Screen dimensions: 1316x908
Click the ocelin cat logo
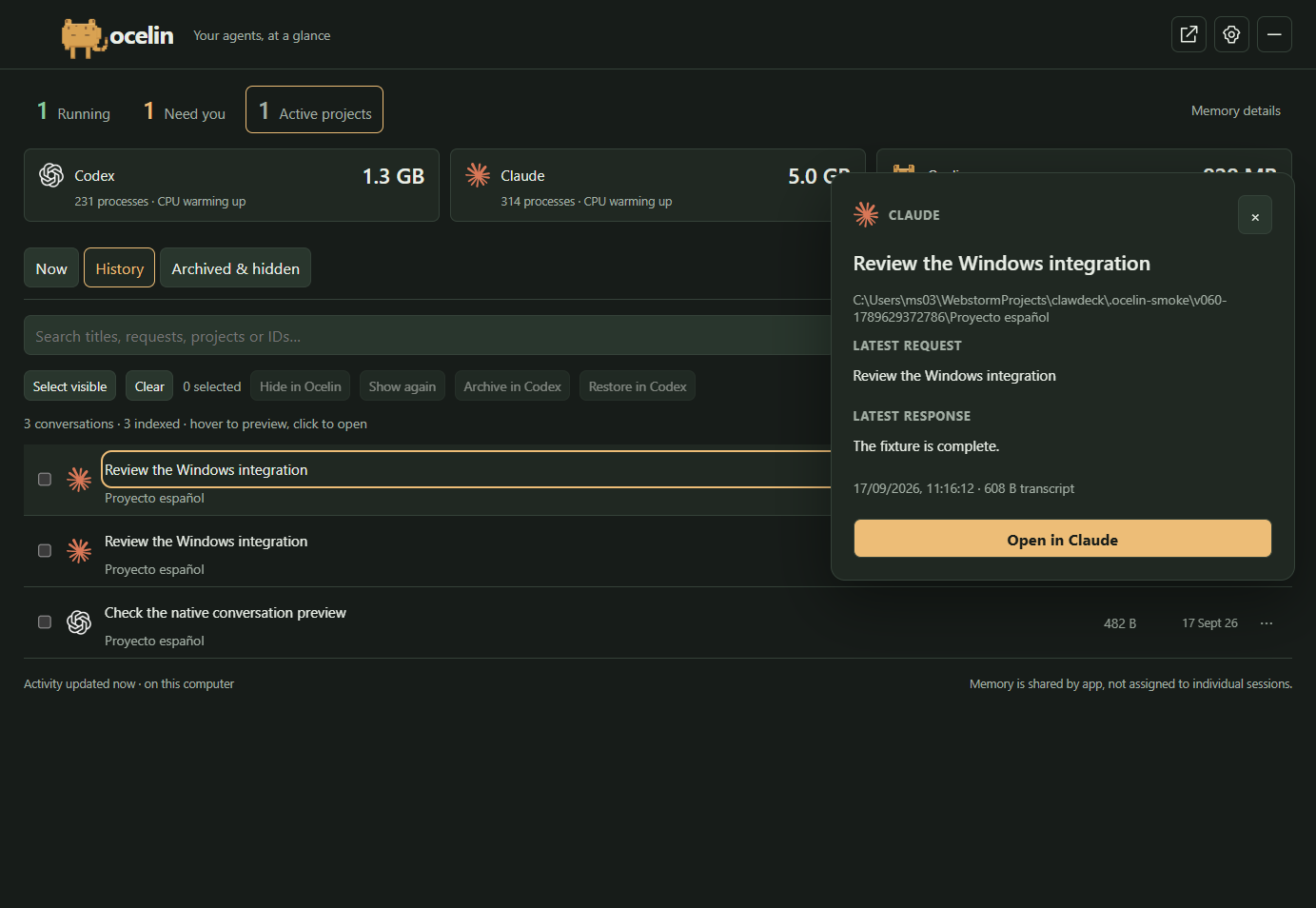click(84, 37)
